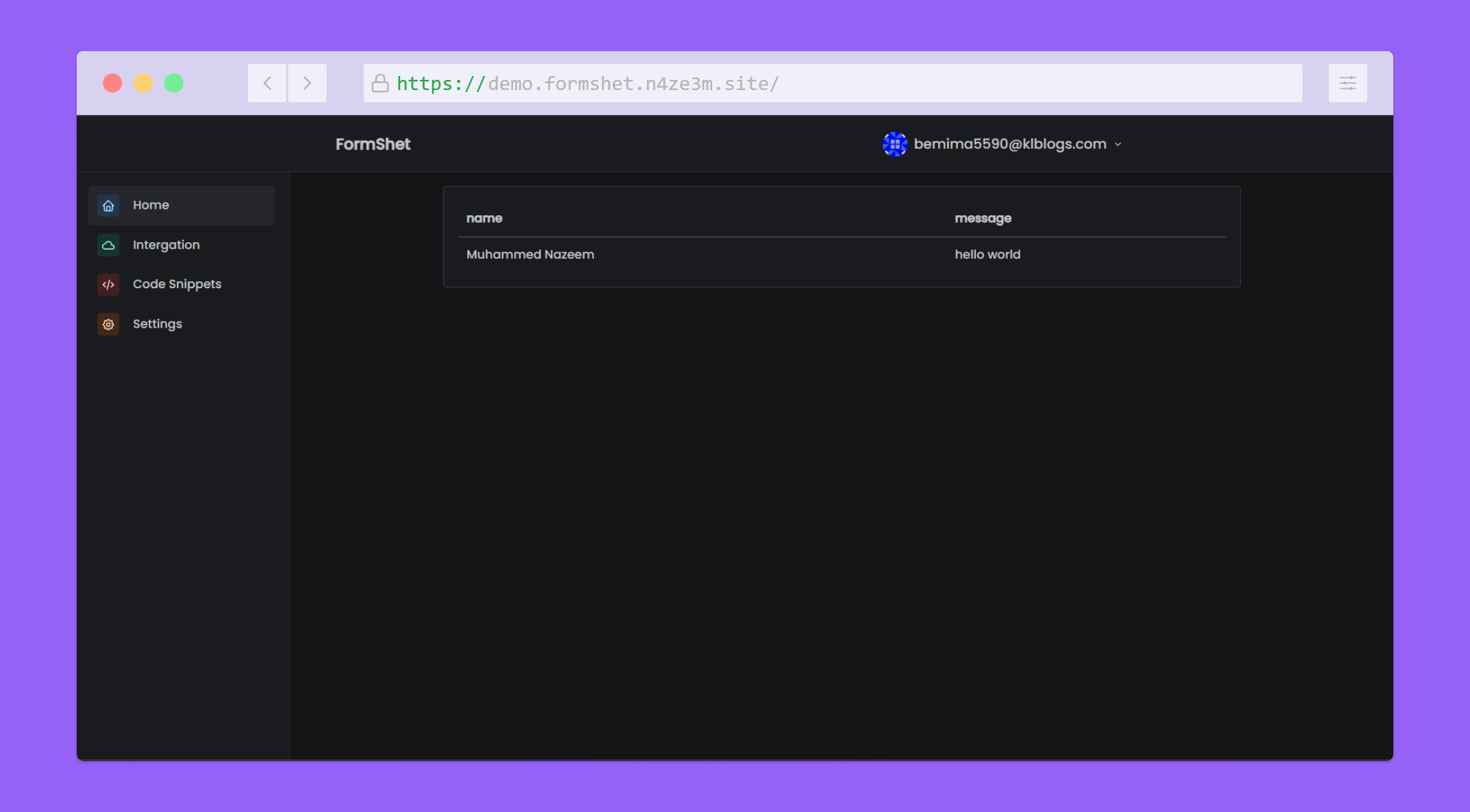Select the Muhammed Nazeem row
The width and height of the screenshot is (1470, 812).
(x=530, y=255)
